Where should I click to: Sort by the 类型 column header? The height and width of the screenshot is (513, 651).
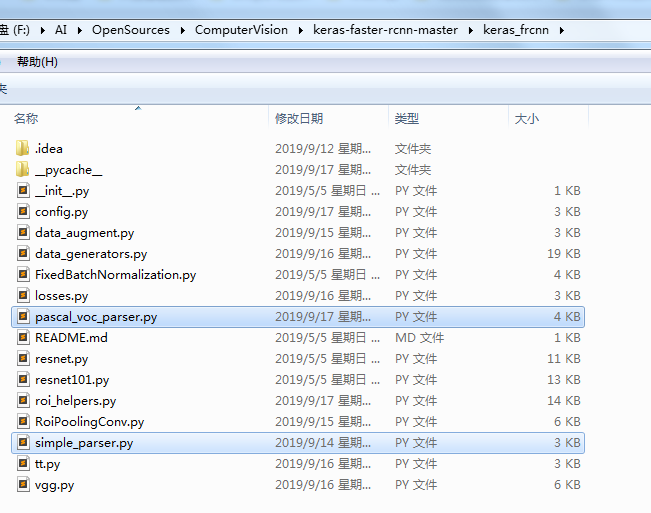tap(406, 119)
